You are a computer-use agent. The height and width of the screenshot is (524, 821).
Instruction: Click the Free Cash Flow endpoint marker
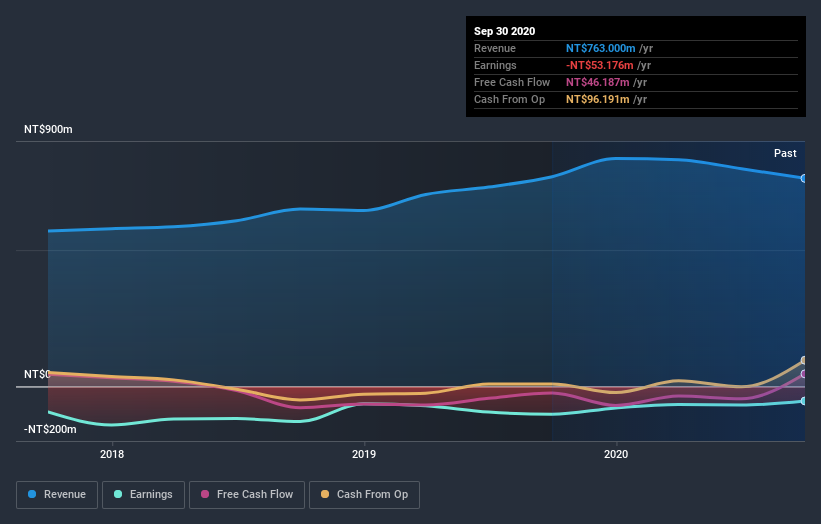(x=803, y=374)
